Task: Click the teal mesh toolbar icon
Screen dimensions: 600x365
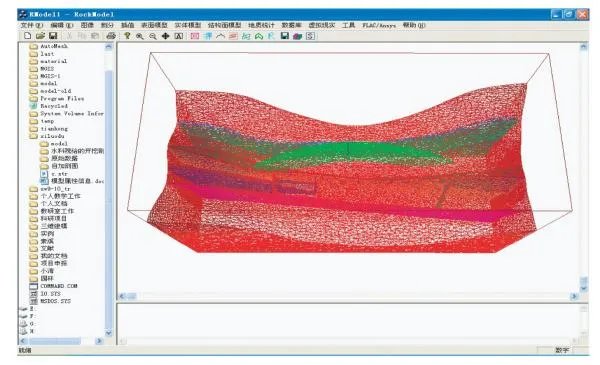Action: pyautogui.click(x=246, y=36)
